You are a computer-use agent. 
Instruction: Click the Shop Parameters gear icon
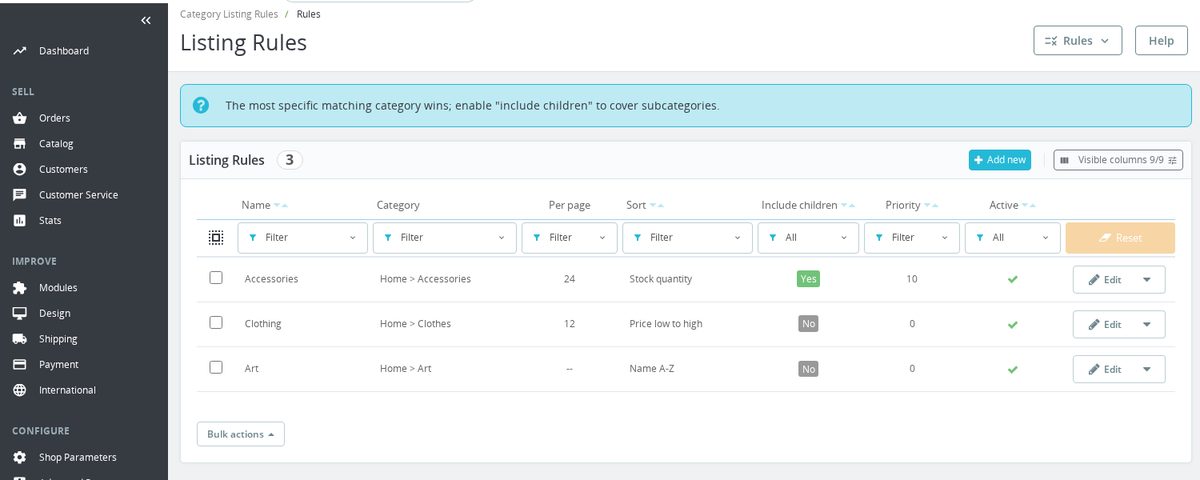pos(19,457)
